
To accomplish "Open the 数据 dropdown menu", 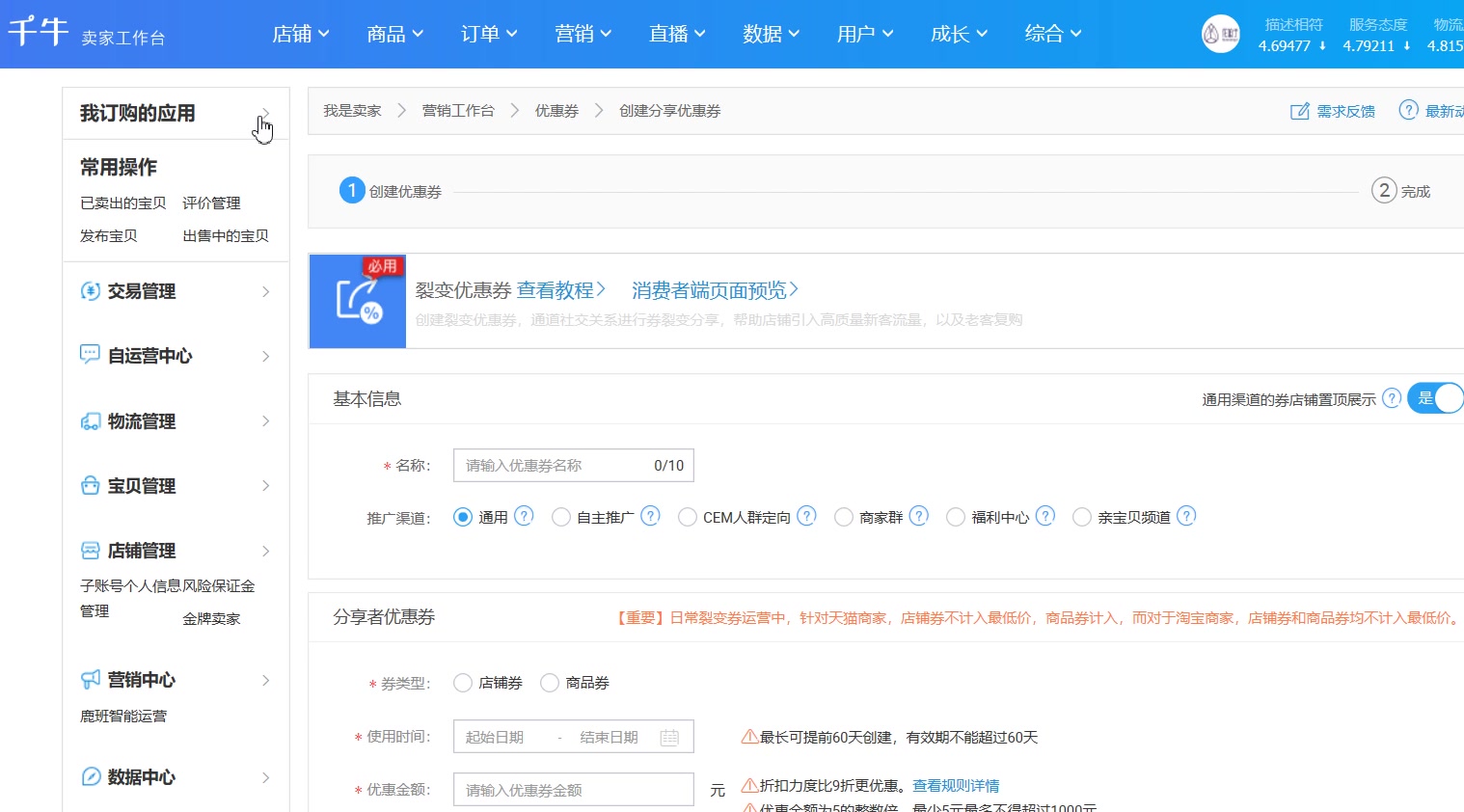I will (x=772, y=34).
